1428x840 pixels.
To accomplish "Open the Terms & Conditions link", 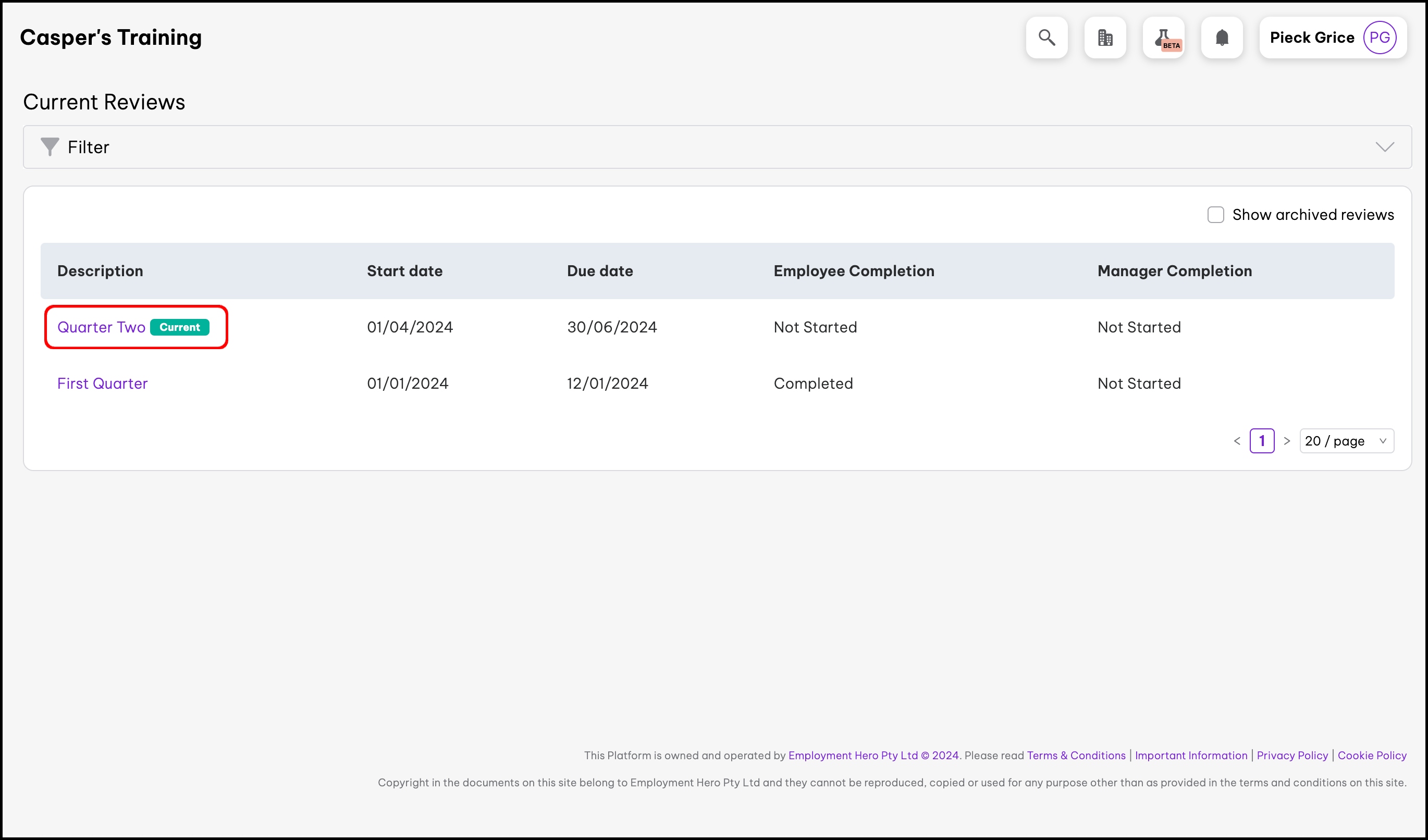I will (1076, 755).
